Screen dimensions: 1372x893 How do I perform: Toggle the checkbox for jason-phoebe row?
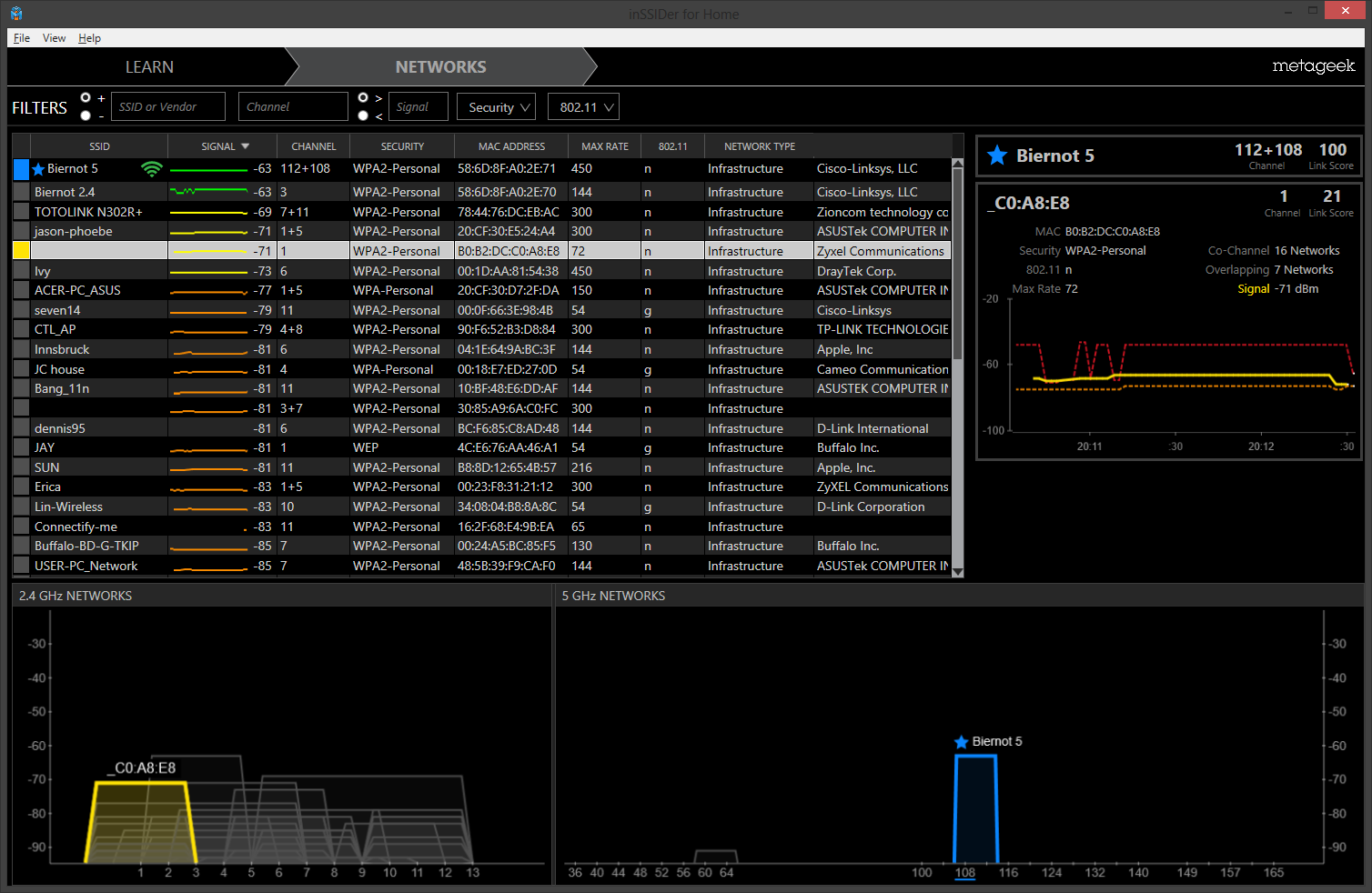(21, 231)
